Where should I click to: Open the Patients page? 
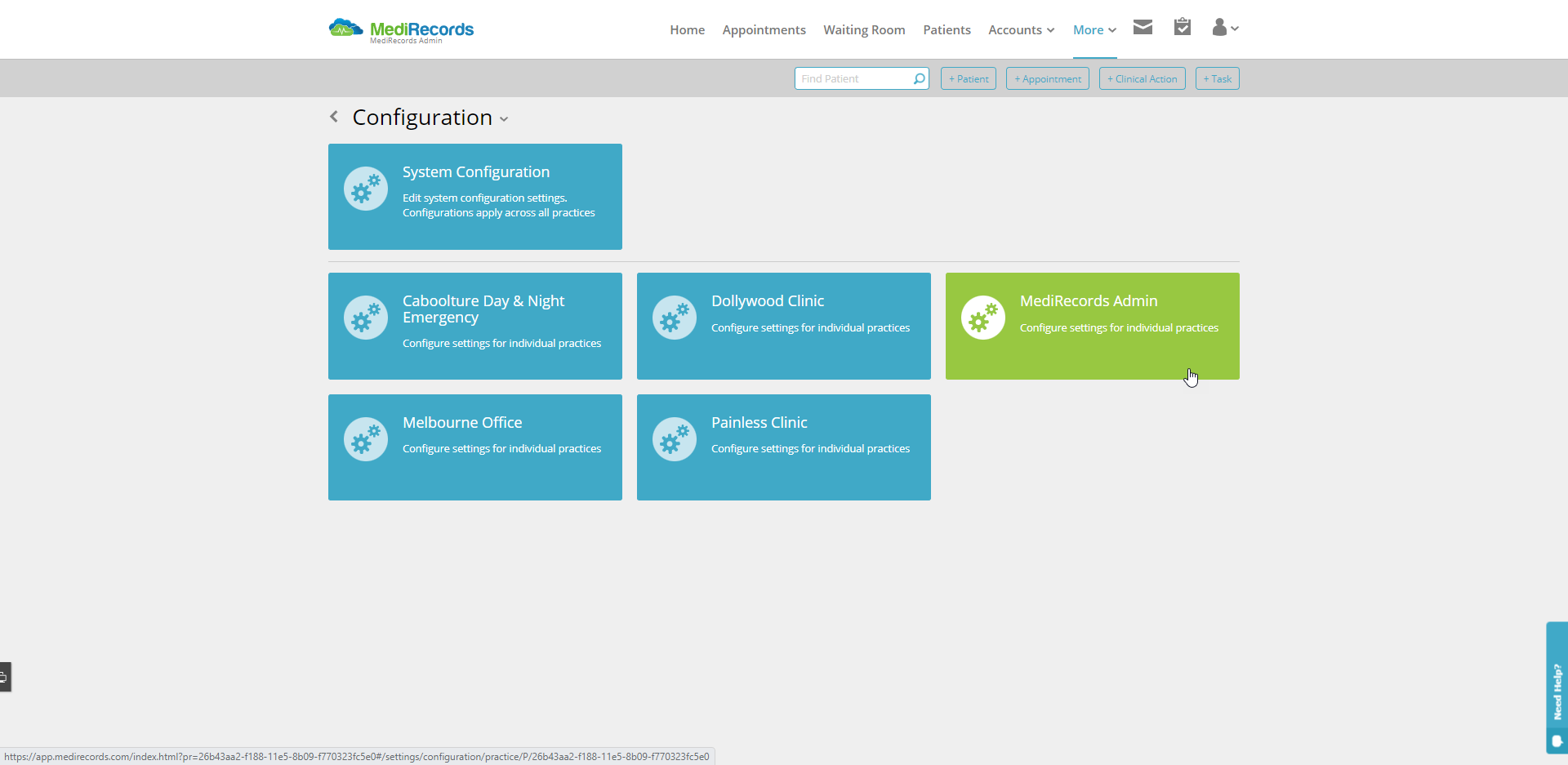click(x=947, y=30)
